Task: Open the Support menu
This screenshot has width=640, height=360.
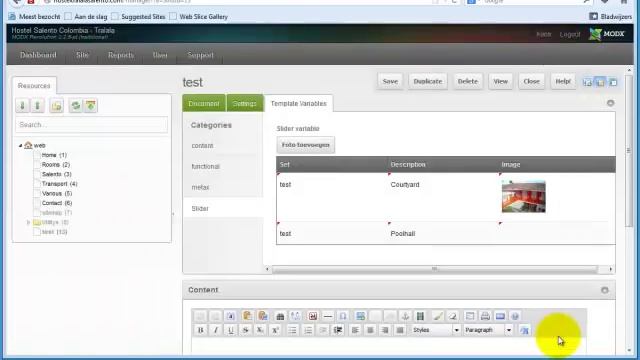Action: tap(200, 55)
